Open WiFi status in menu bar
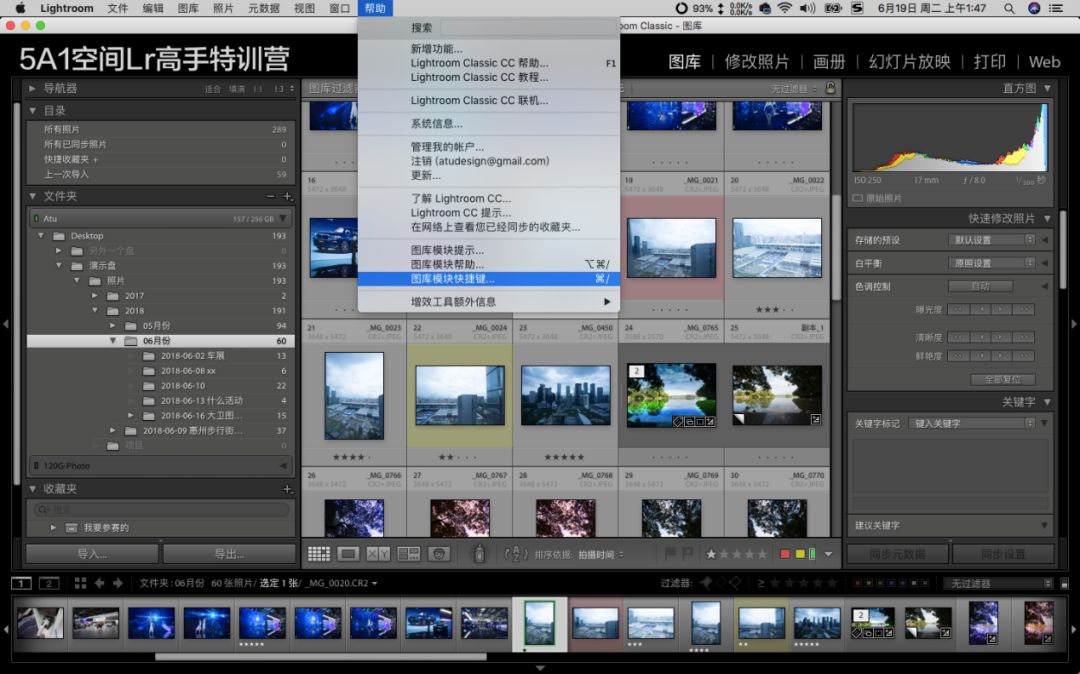 (x=785, y=8)
